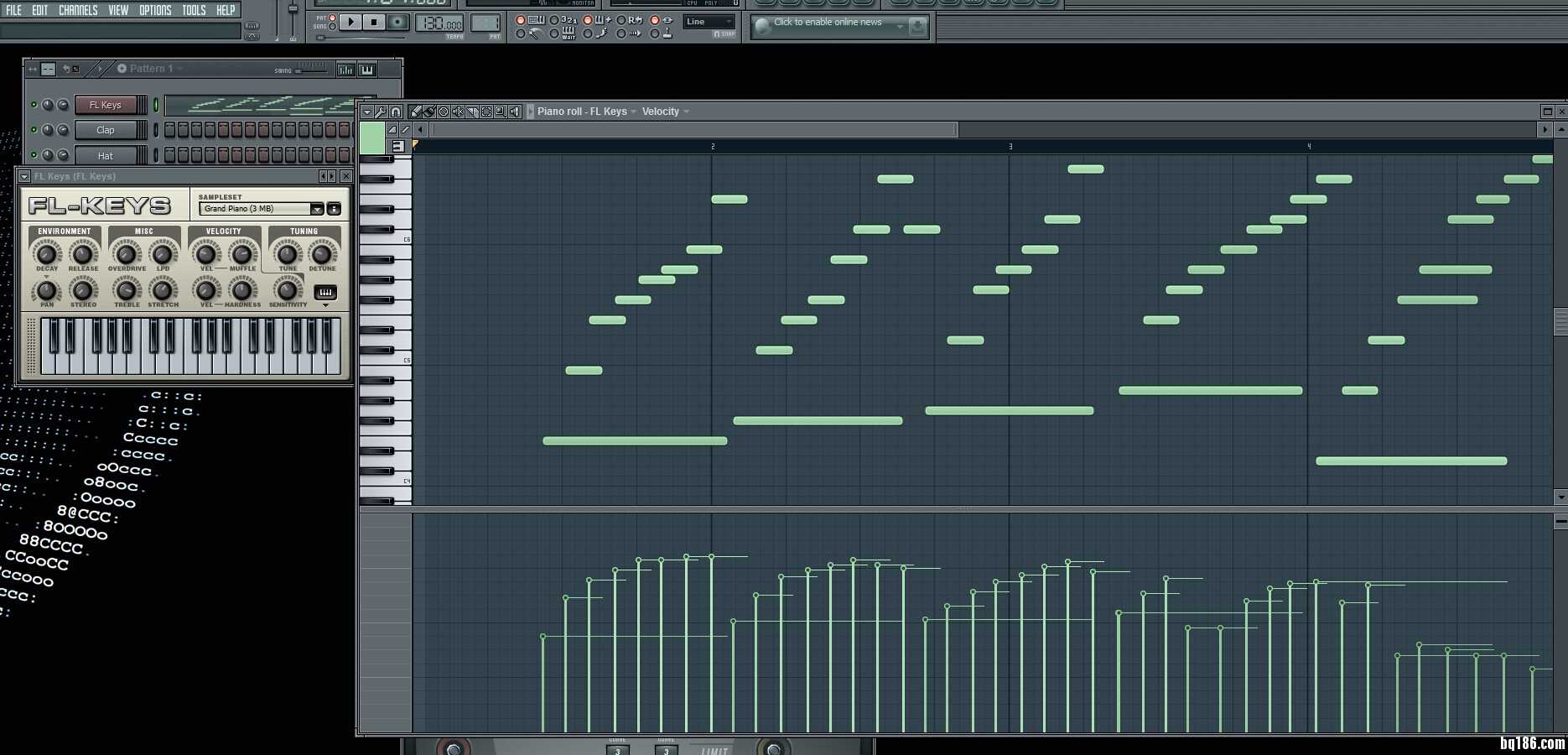
Task: Select the Paint brush tool in piano roll
Action: 429,112
